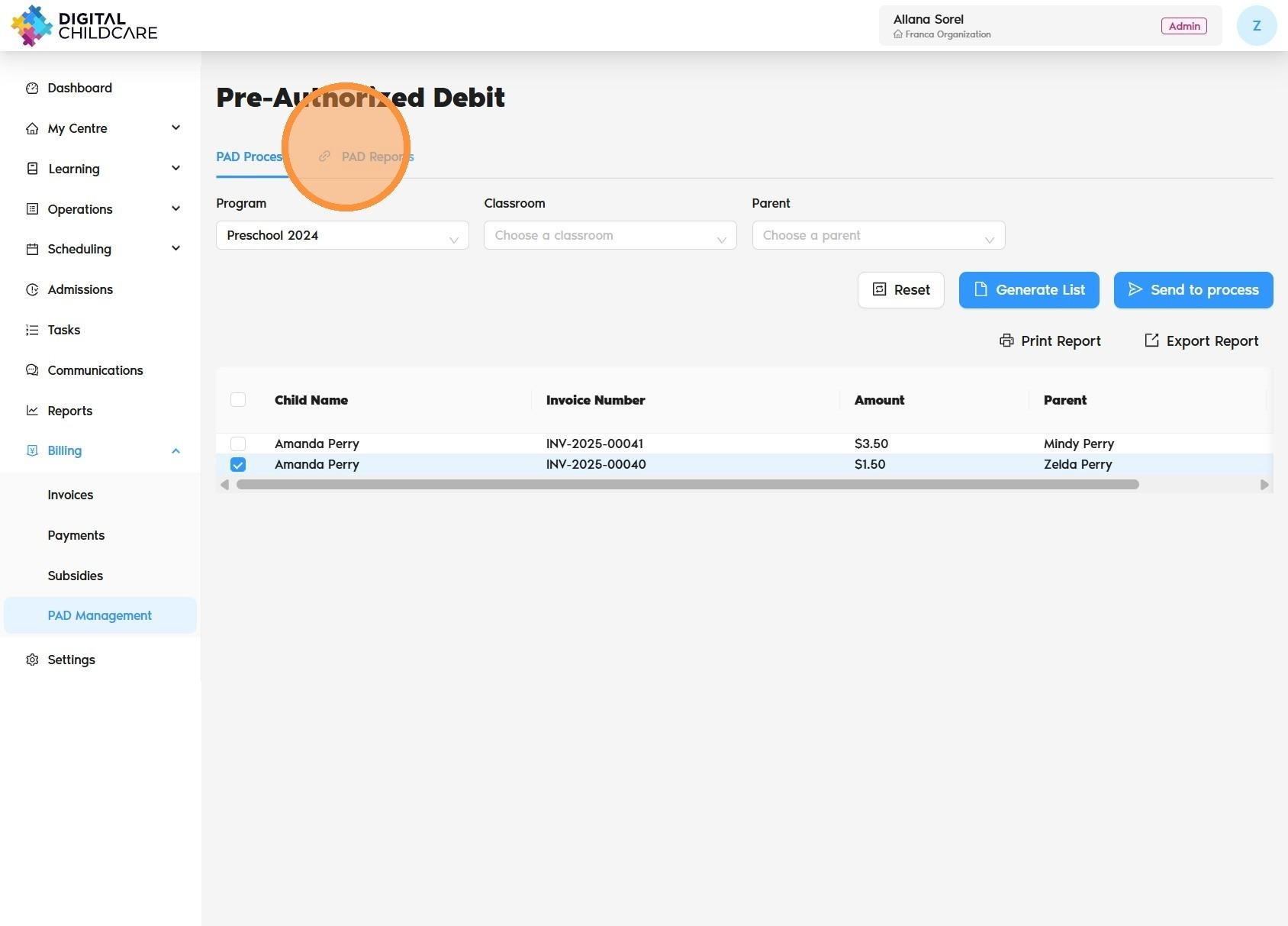Click the Communications chat icon
Viewport: 1288px width, 926px height.
click(32, 370)
